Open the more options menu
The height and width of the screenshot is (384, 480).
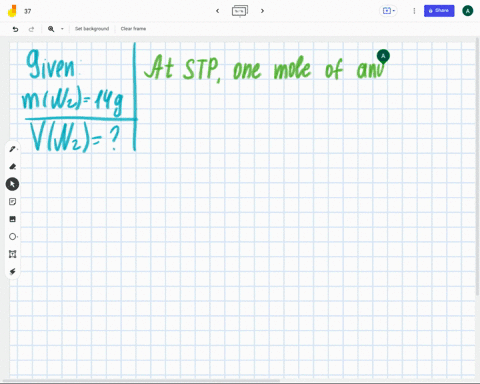414,11
